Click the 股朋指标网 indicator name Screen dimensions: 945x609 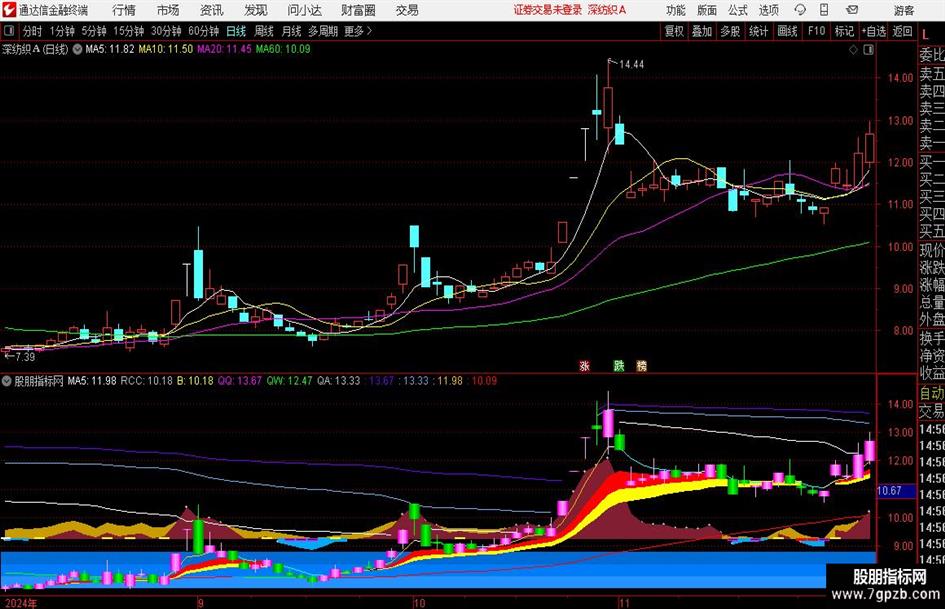39,381
